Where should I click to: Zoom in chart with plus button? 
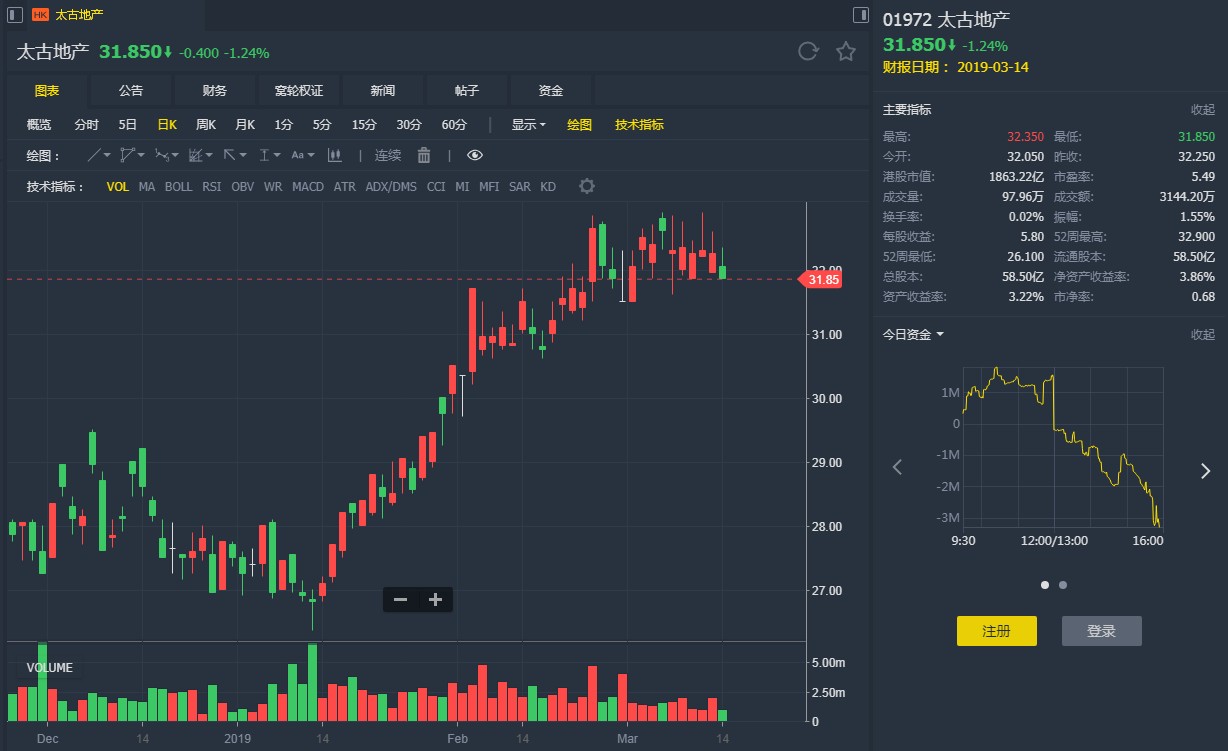435,600
